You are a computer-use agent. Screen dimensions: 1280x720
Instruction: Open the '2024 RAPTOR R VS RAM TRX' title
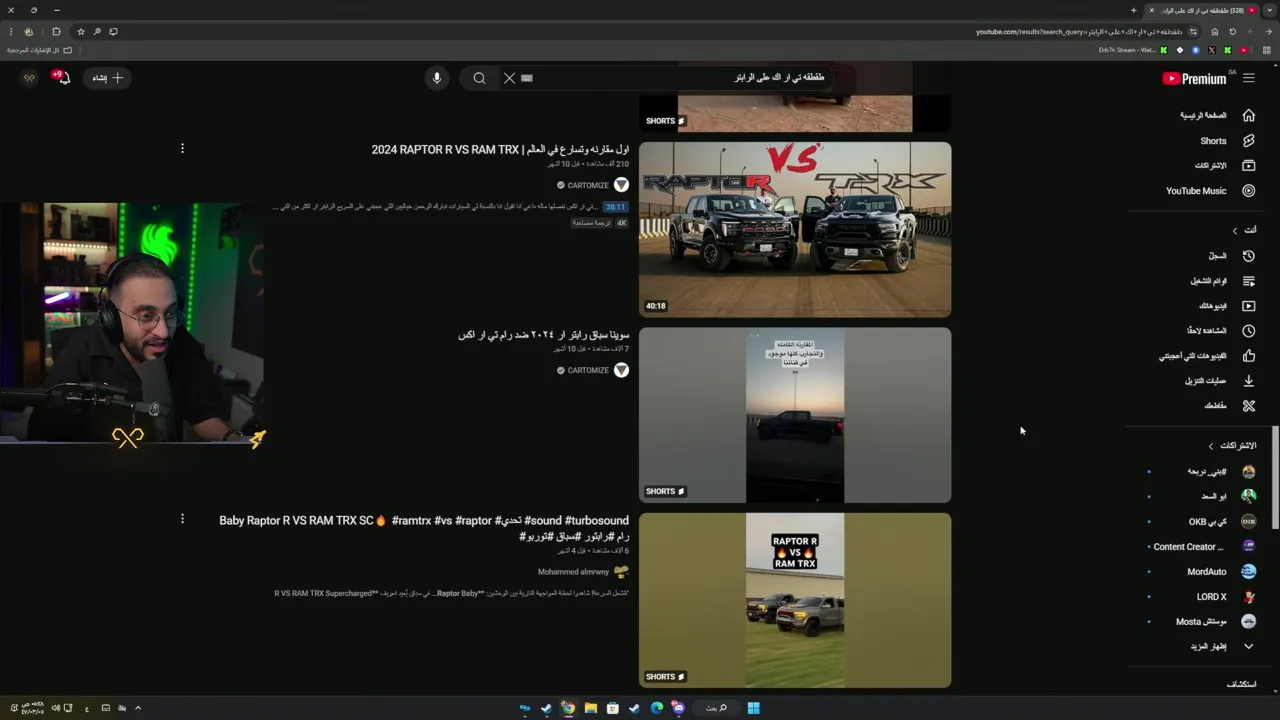coord(500,150)
